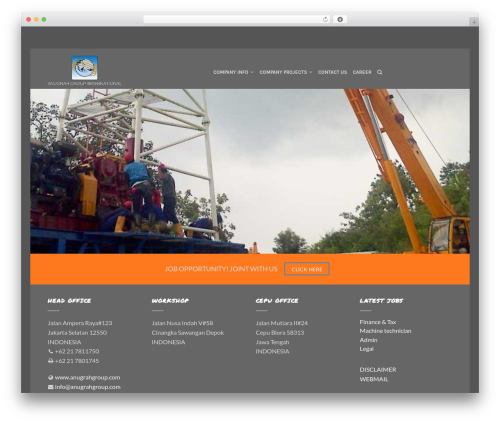Click the Jawa Tengah text
The image size is (500, 423).
(x=272, y=342)
